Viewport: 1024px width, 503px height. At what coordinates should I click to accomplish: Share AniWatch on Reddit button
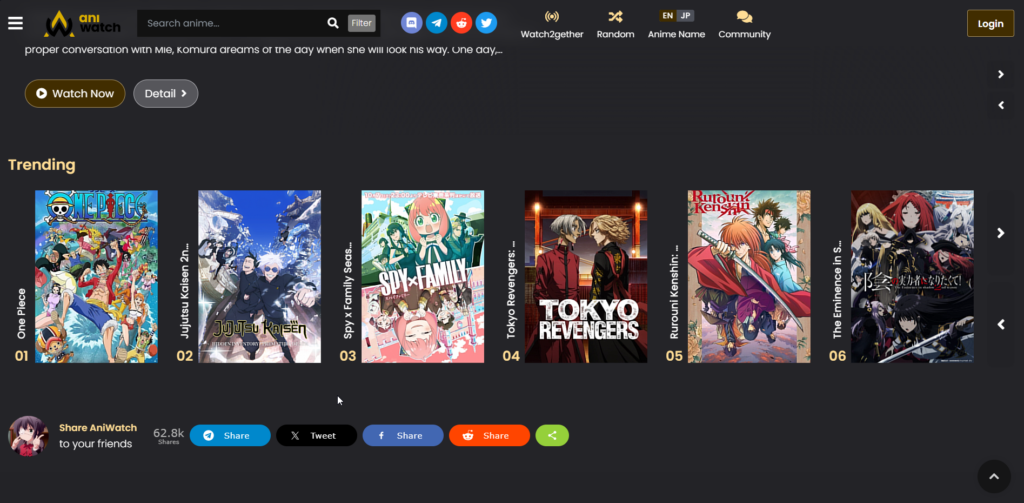489,436
